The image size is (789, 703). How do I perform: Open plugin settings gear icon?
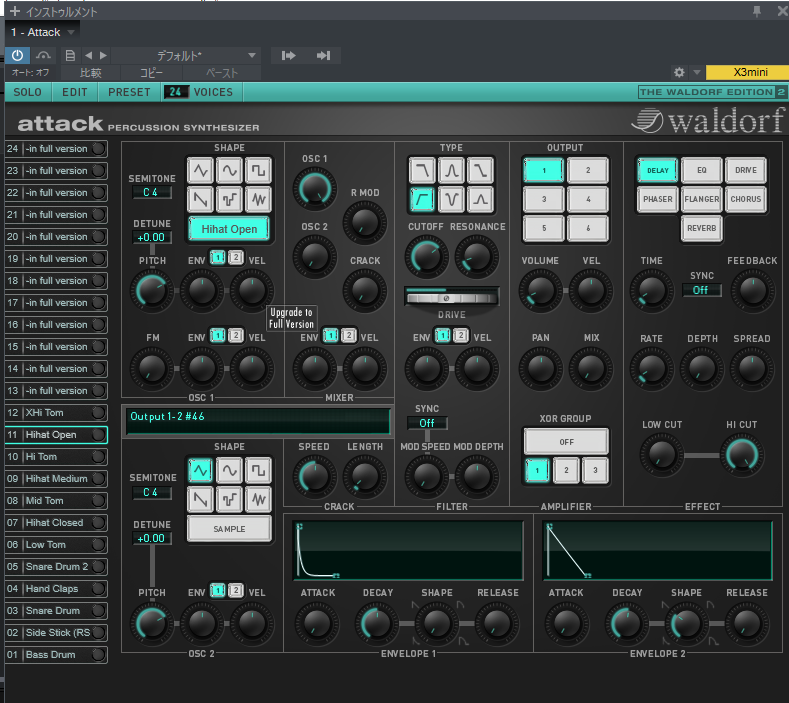pos(679,72)
